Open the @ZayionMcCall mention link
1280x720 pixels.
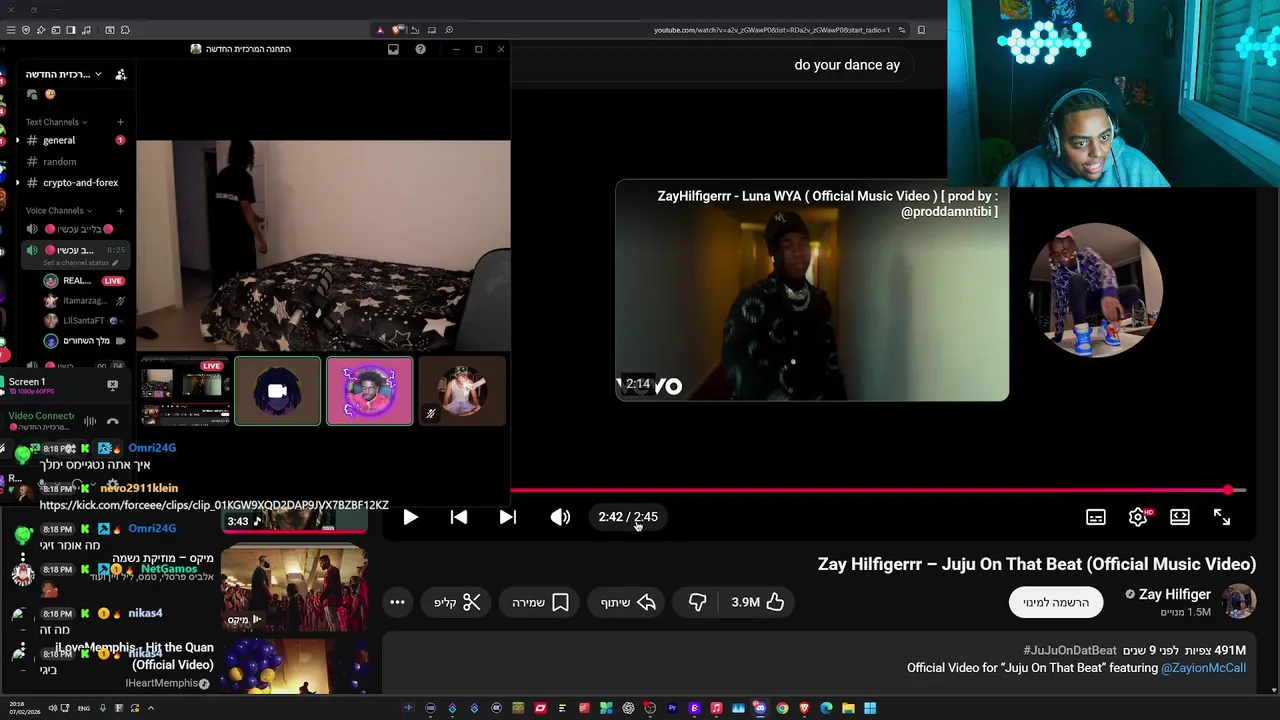pos(1203,668)
